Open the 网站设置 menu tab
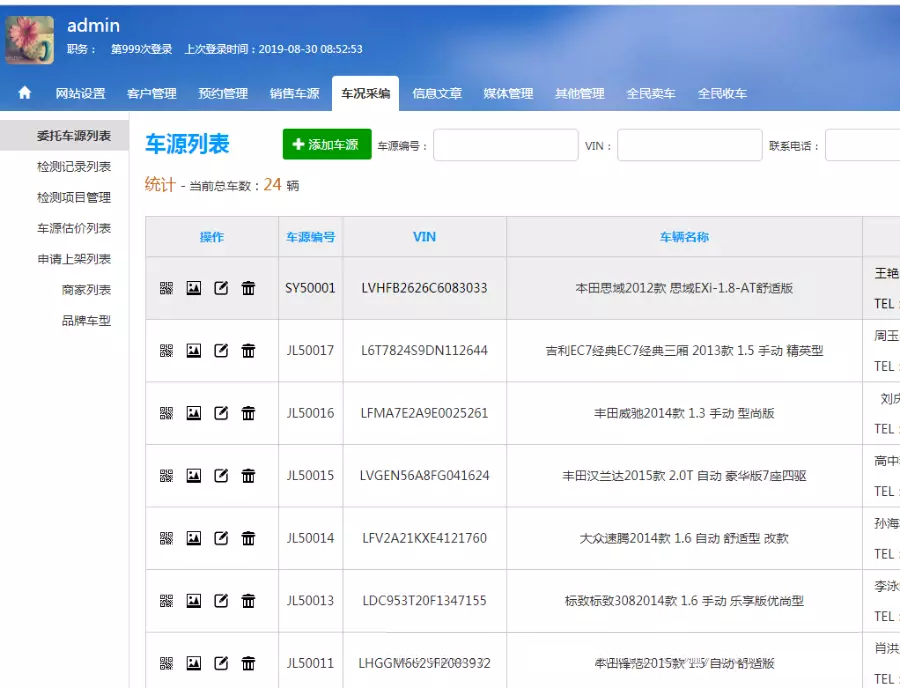This screenshot has height=688, width=900. pyautogui.click(x=80, y=94)
